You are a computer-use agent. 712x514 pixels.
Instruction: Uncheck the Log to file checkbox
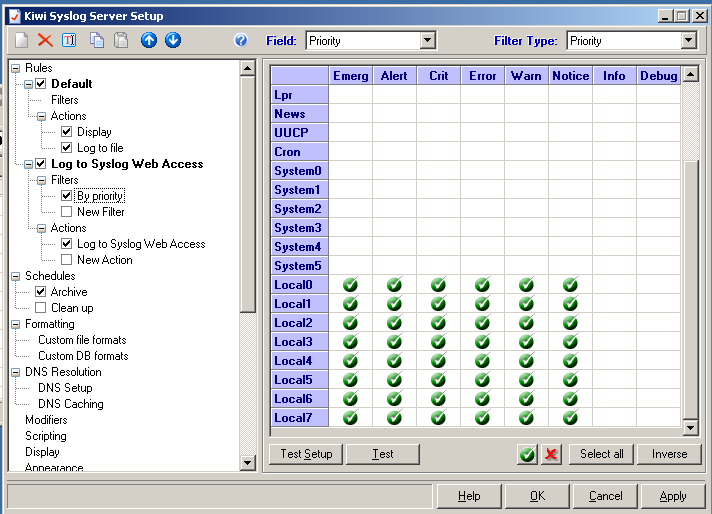point(66,148)
